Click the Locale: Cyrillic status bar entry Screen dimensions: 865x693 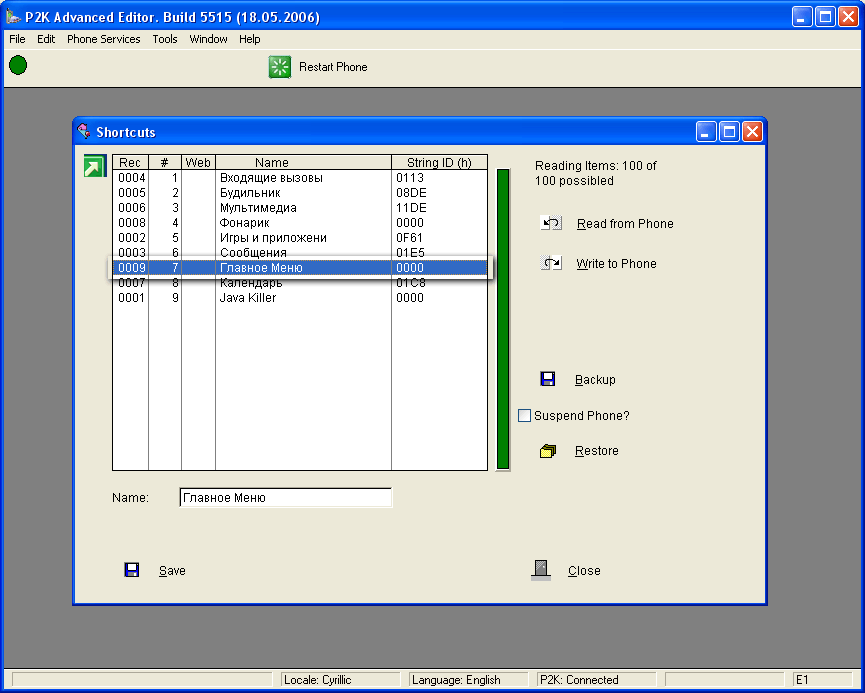point(340,680)
